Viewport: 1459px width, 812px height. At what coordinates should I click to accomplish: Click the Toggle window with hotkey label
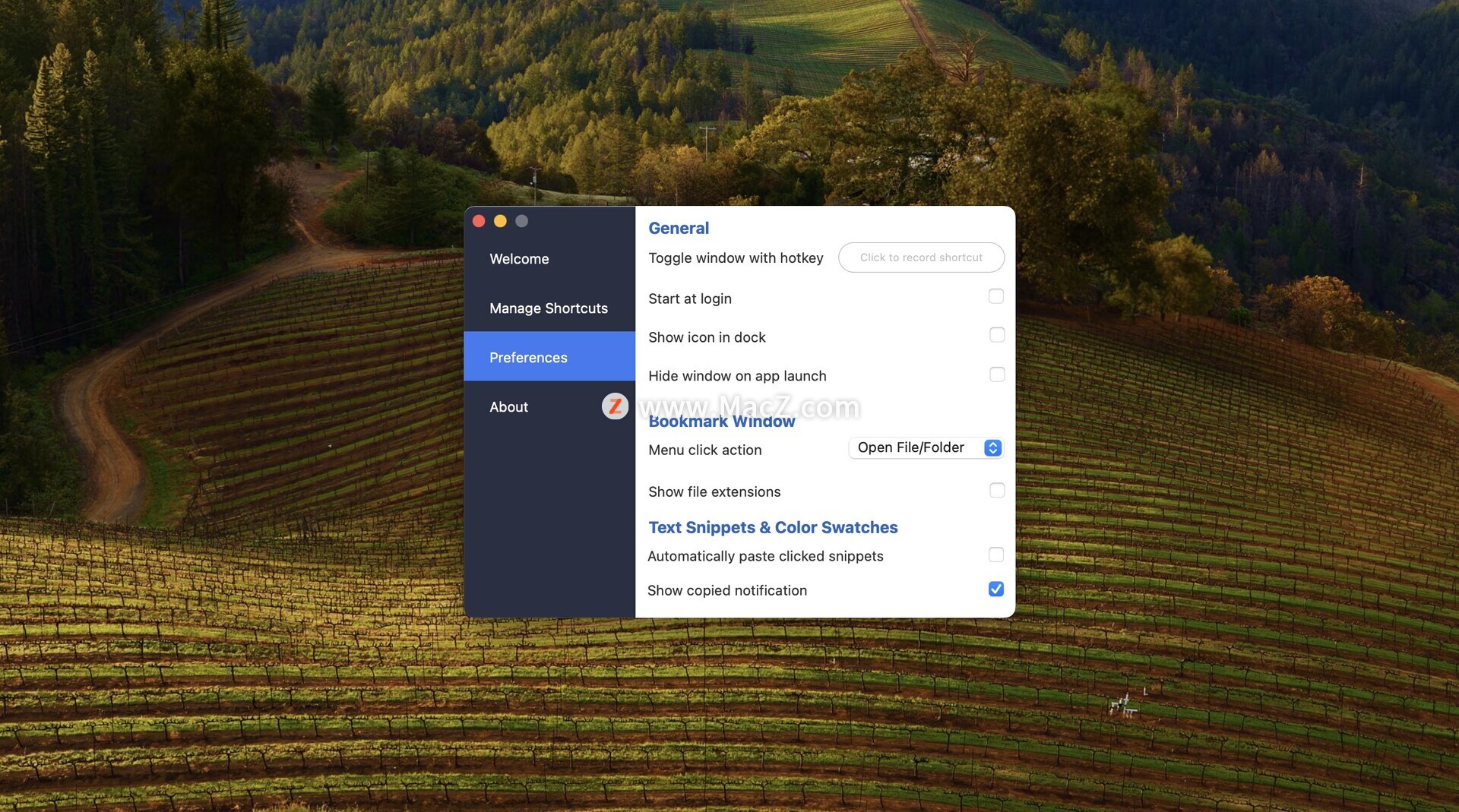[x=736, y=258]
